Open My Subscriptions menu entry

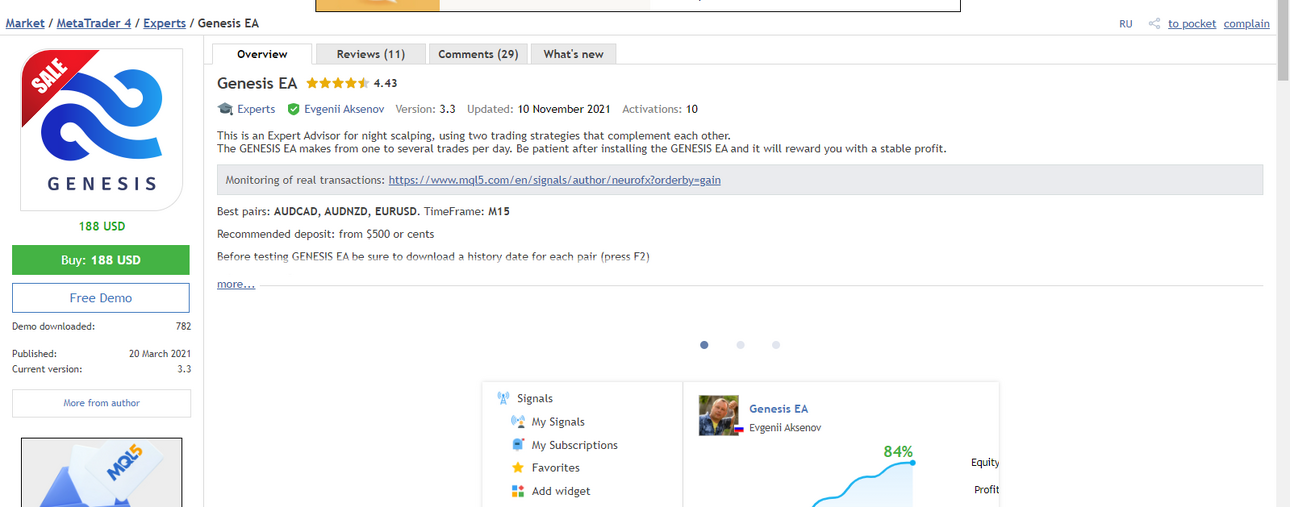click(x=575, y=445)
